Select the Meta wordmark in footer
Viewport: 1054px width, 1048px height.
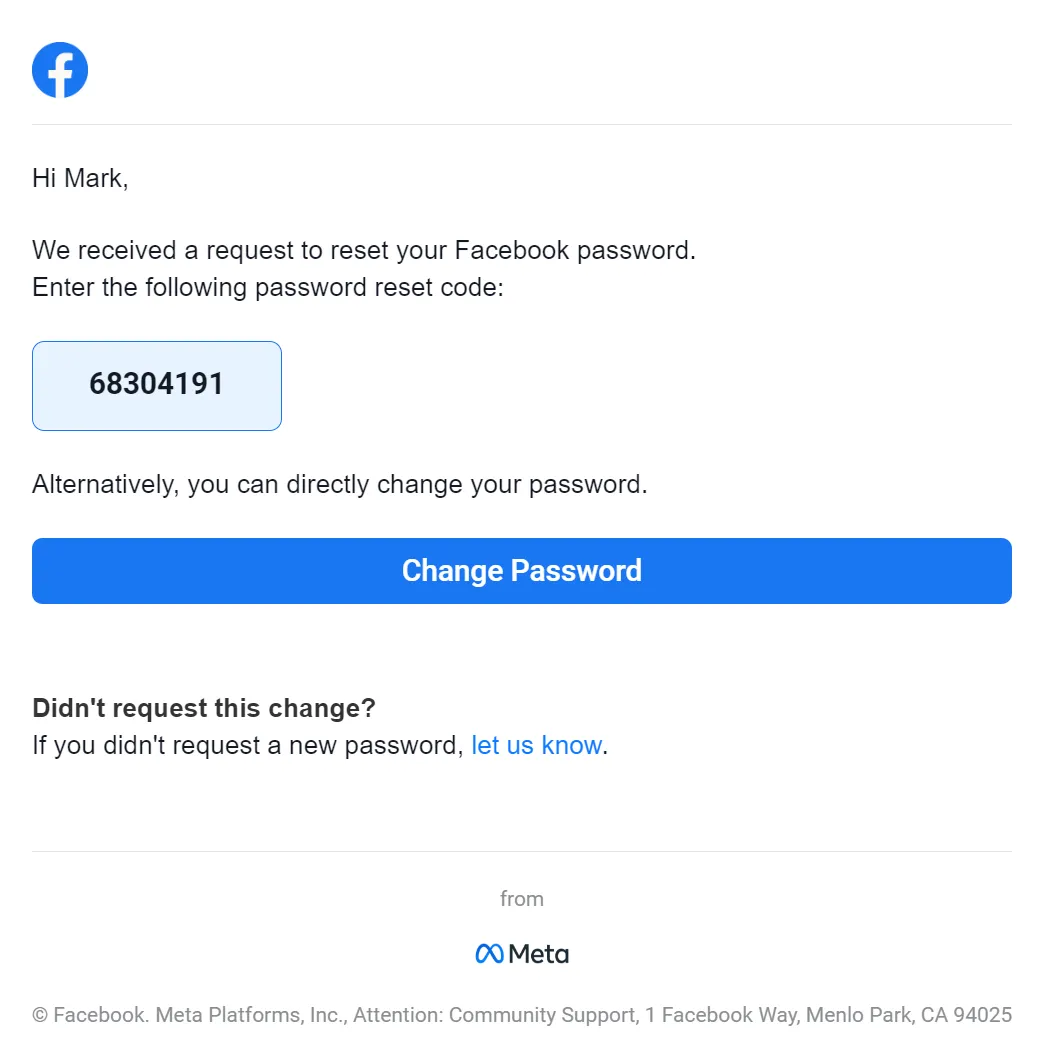[x=538, y=953]
